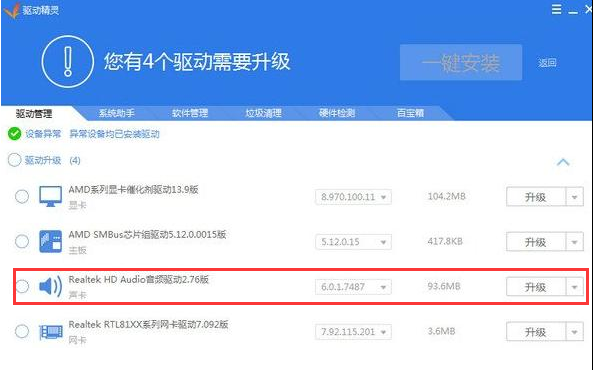This screenshot has width=594, height=375.
Task: Switch to the 软件管理 tab
Action: (x=190, y=113)
